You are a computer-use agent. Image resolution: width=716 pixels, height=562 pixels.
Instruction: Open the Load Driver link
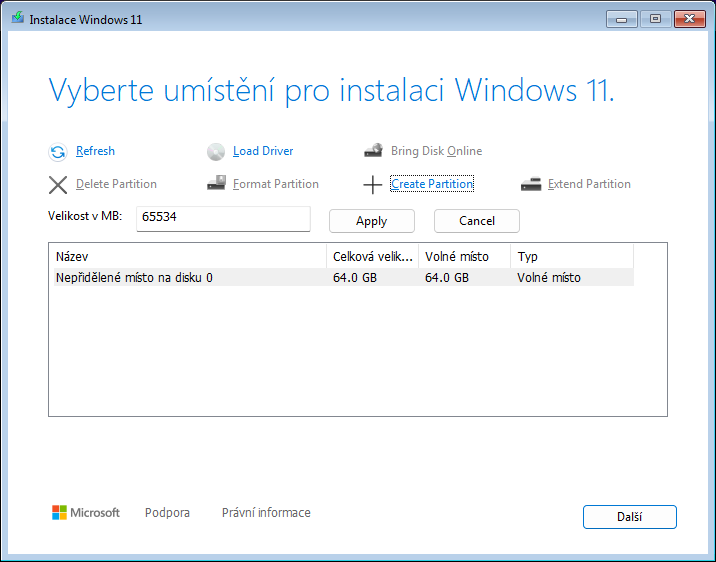[x=263, y=151]
